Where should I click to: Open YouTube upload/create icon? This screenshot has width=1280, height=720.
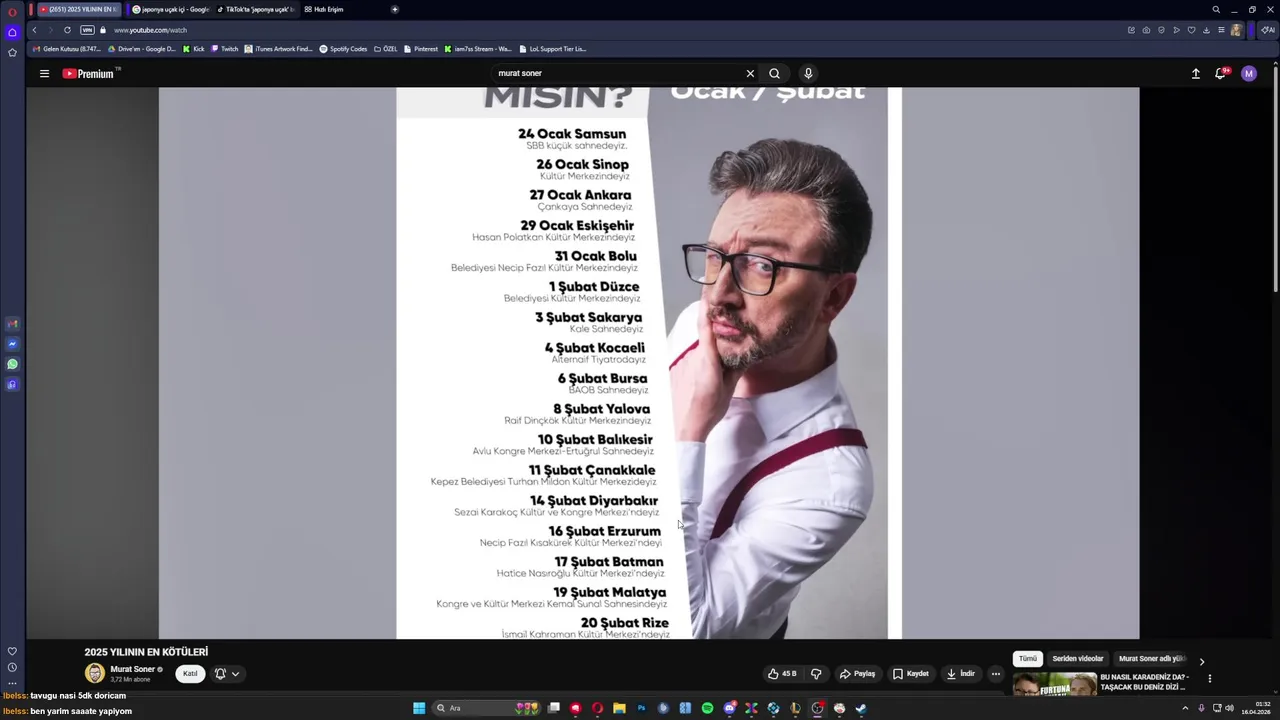(x=1195, y=73)
